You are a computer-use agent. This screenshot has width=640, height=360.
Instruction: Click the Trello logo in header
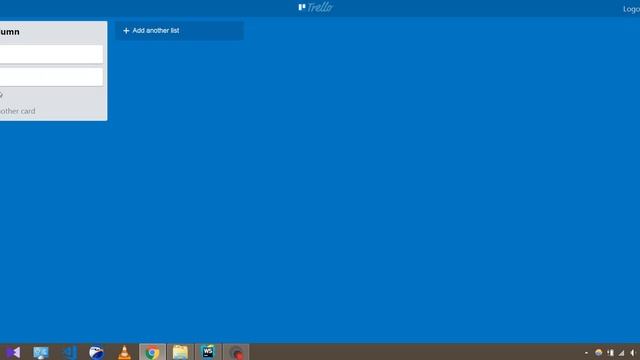(x=316, y=7)
